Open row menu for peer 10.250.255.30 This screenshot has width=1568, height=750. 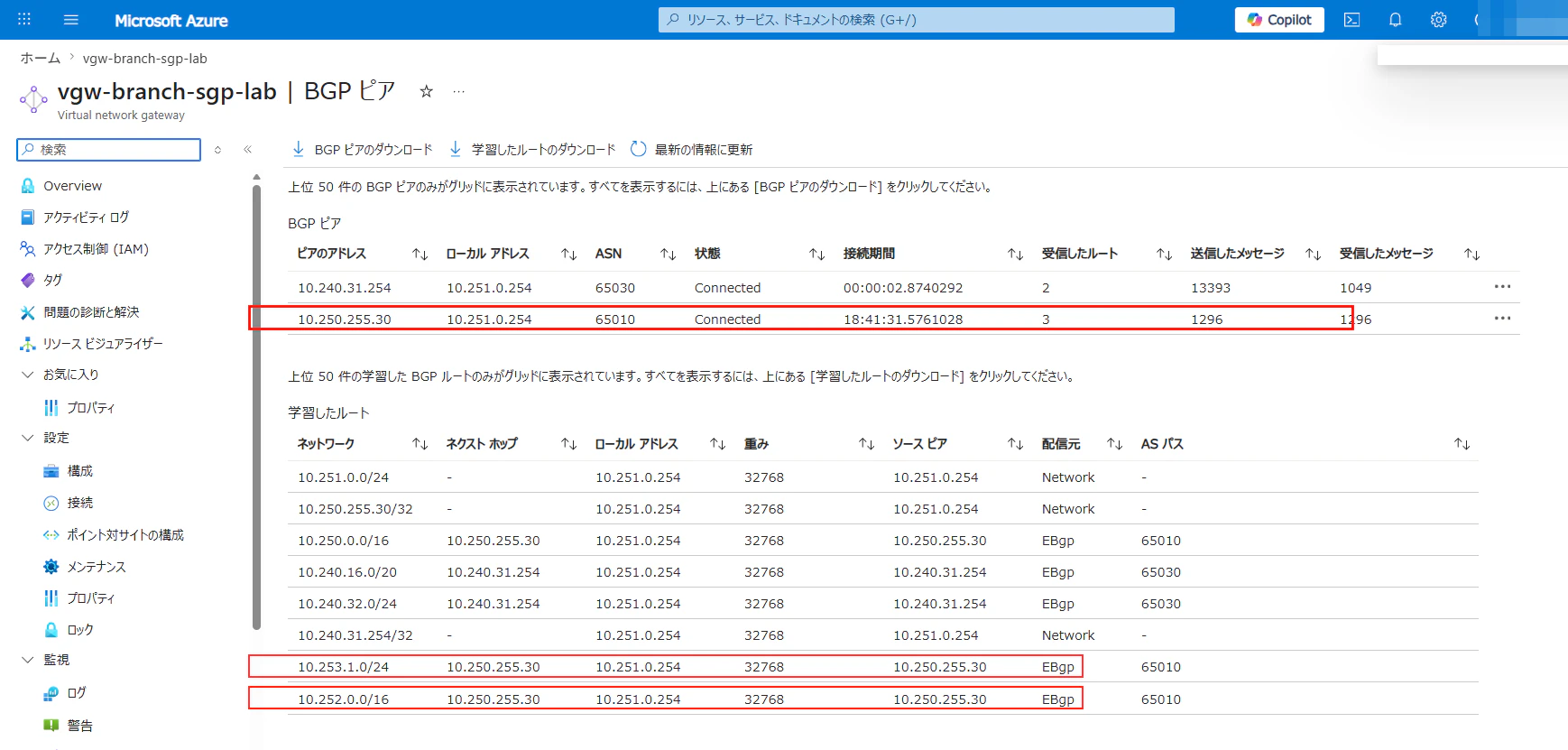coord(1502,319)
